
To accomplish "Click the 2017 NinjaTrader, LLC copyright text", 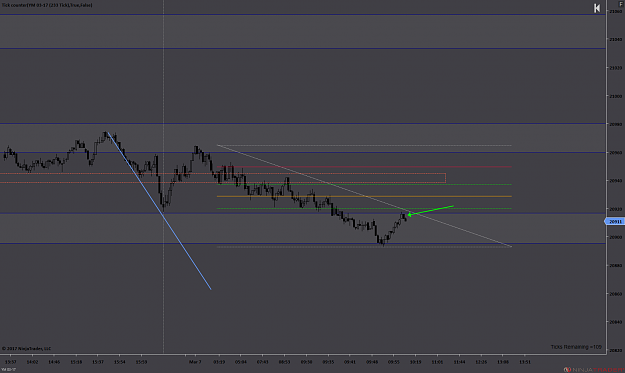I will pos(26,348).
